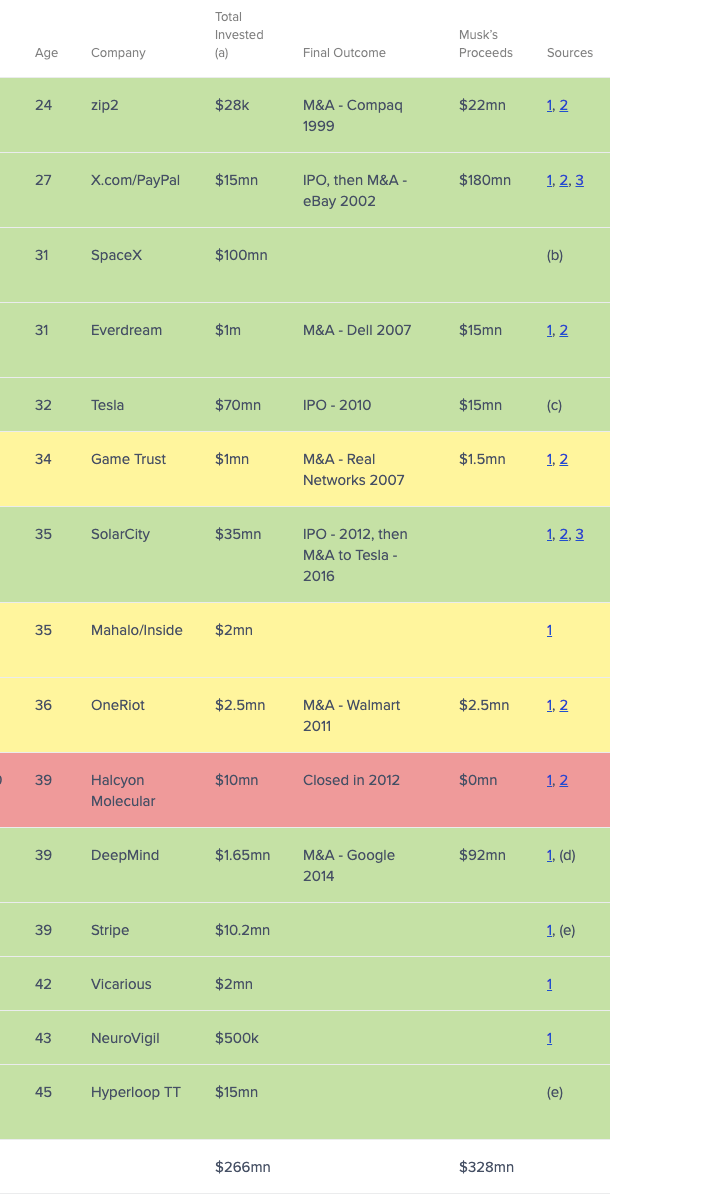Open source link 1 for zip2
The width and height of the screenshot is (727, 1201).
[x=550, y=105]
